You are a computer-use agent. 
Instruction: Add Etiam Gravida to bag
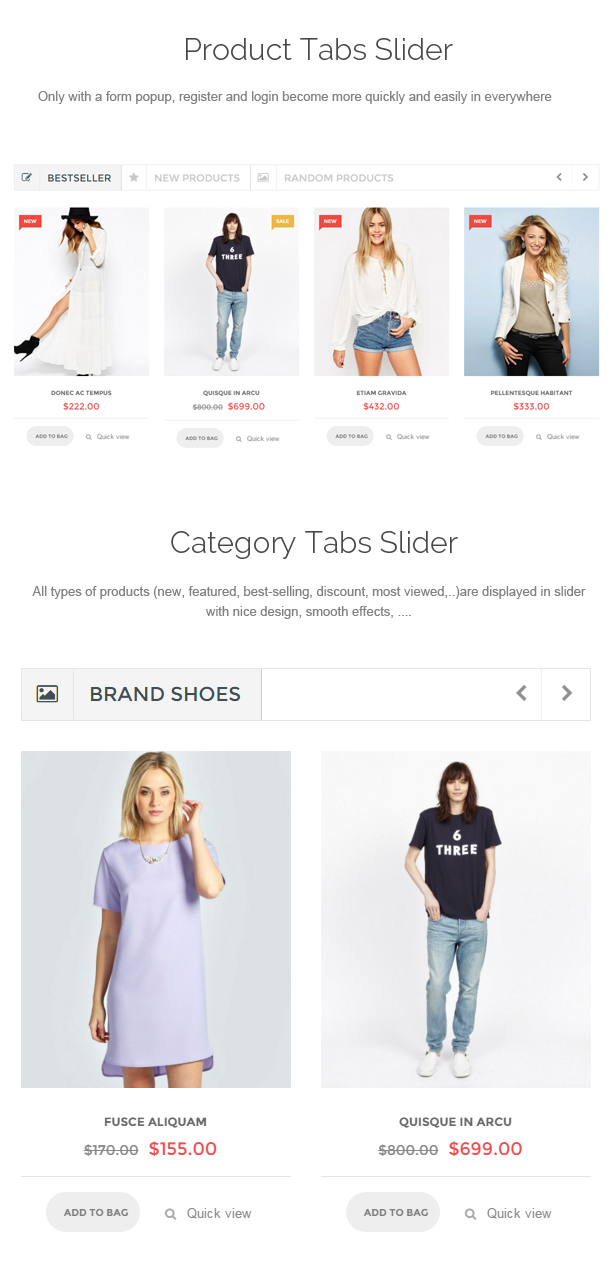click(x=350, y=436)
